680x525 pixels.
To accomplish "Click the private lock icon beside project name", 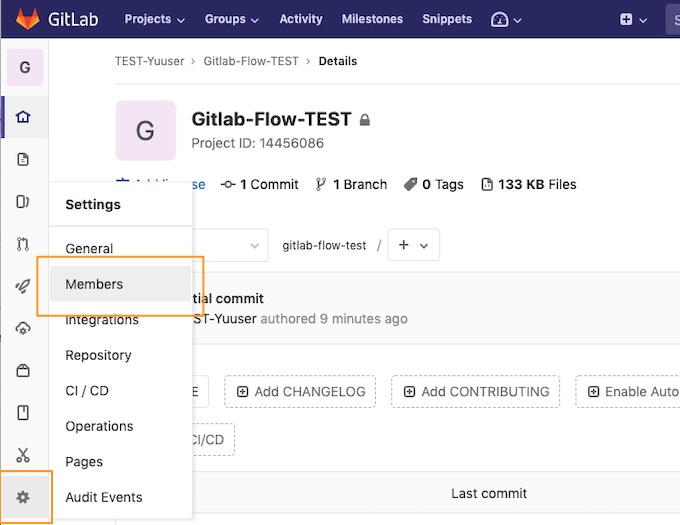I will point(365,120).
